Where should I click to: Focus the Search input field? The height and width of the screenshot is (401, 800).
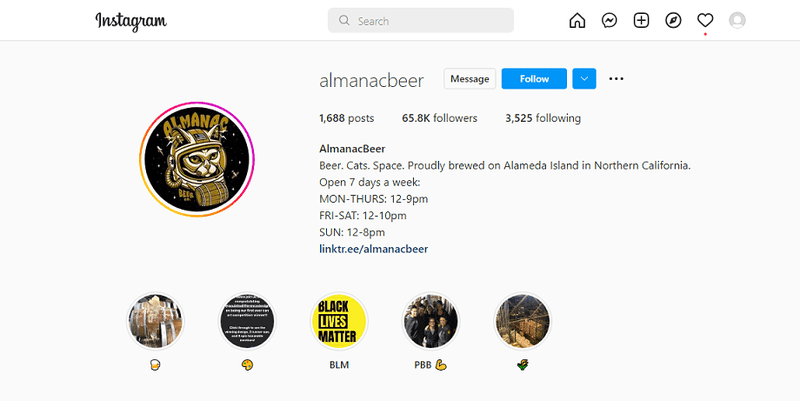click(421, 20)
